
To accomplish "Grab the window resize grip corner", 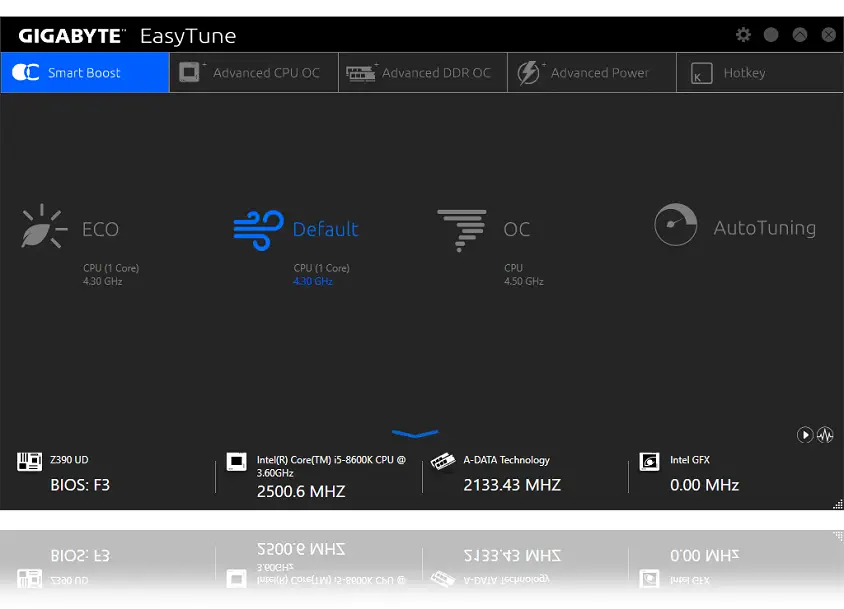I will (838, 504).
